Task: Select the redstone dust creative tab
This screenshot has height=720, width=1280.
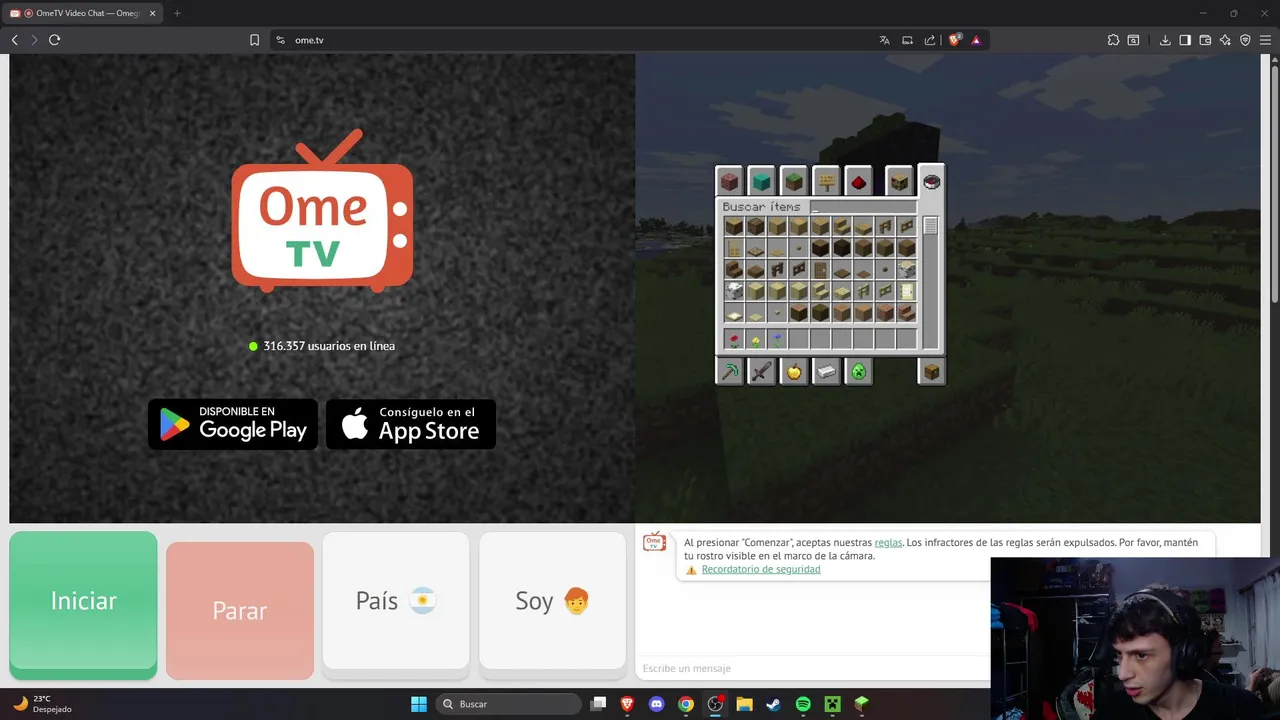Action: point(858,182)
